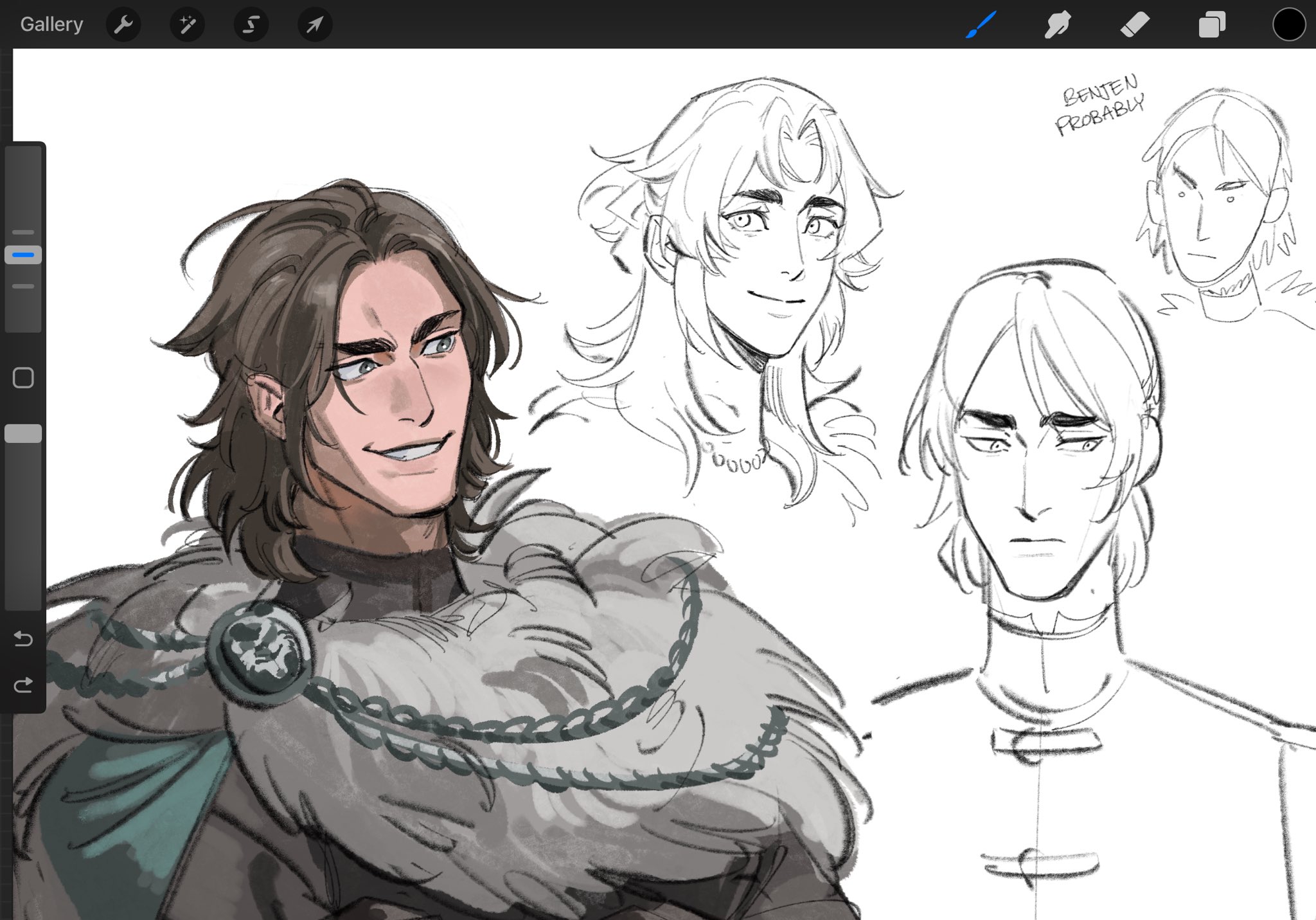1316x920 pixels.
Task: Redo the stroke with sidebar arrow
Action: point(23,685)
